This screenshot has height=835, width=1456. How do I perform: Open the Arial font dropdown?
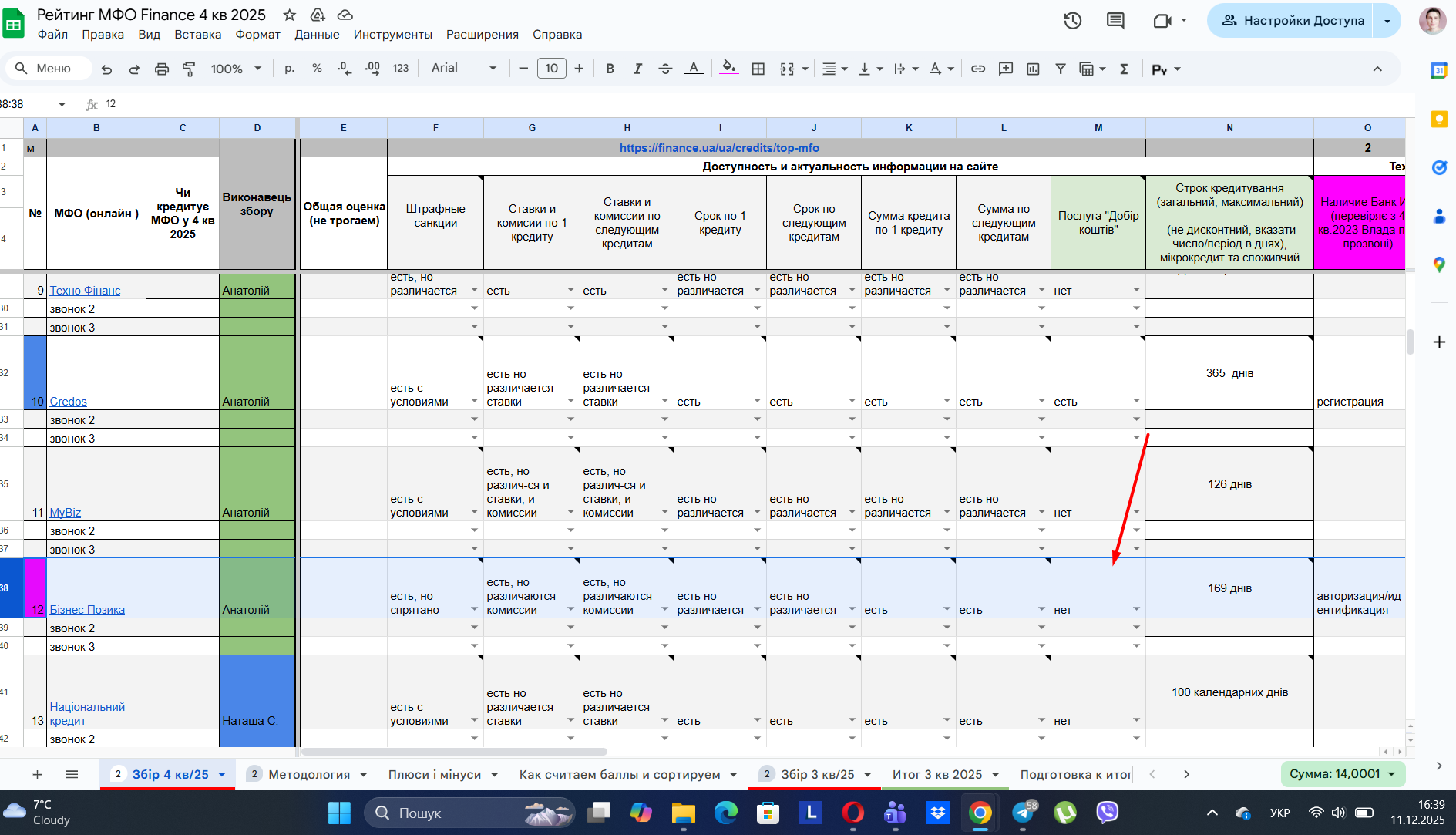[464, 69]
